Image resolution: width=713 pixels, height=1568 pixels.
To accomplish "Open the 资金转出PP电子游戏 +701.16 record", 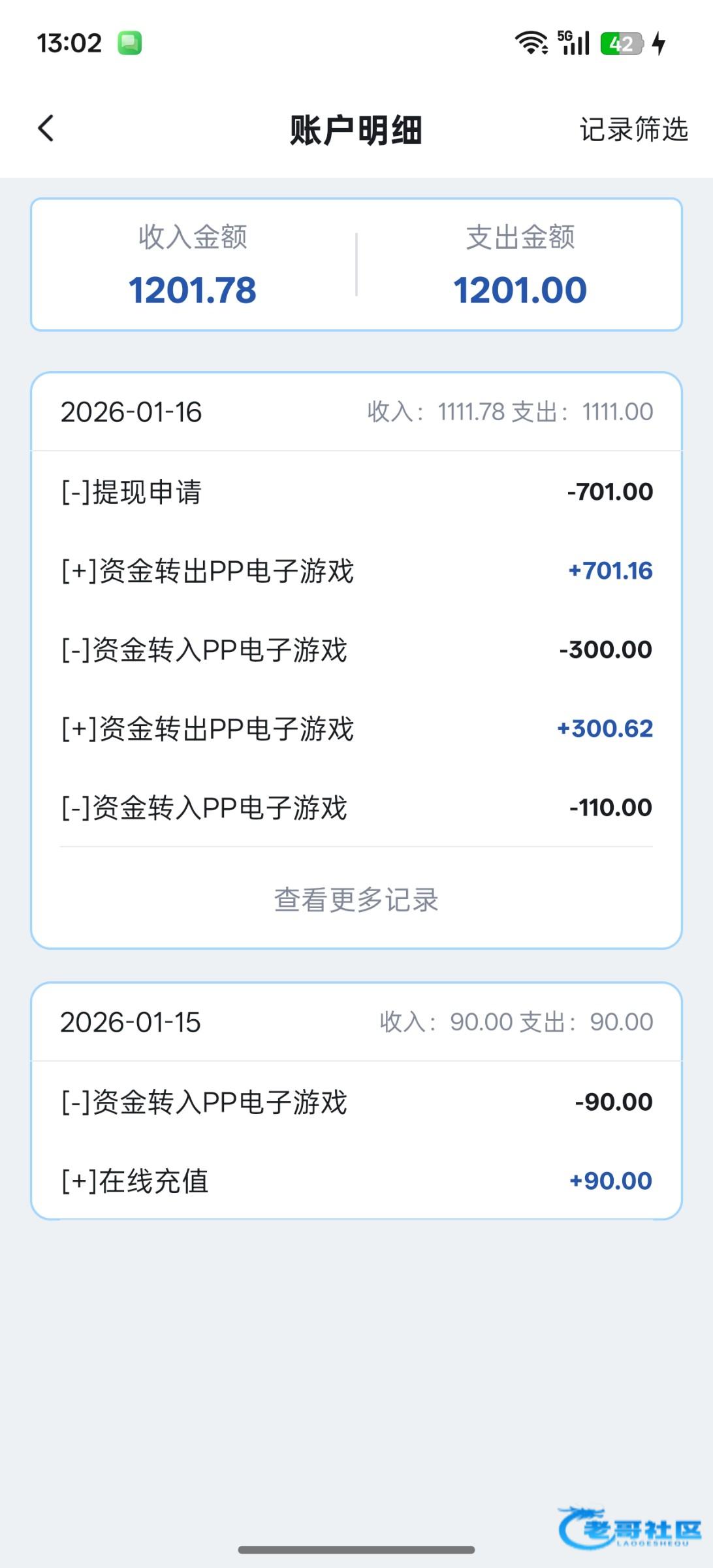I will click(356, 571).
